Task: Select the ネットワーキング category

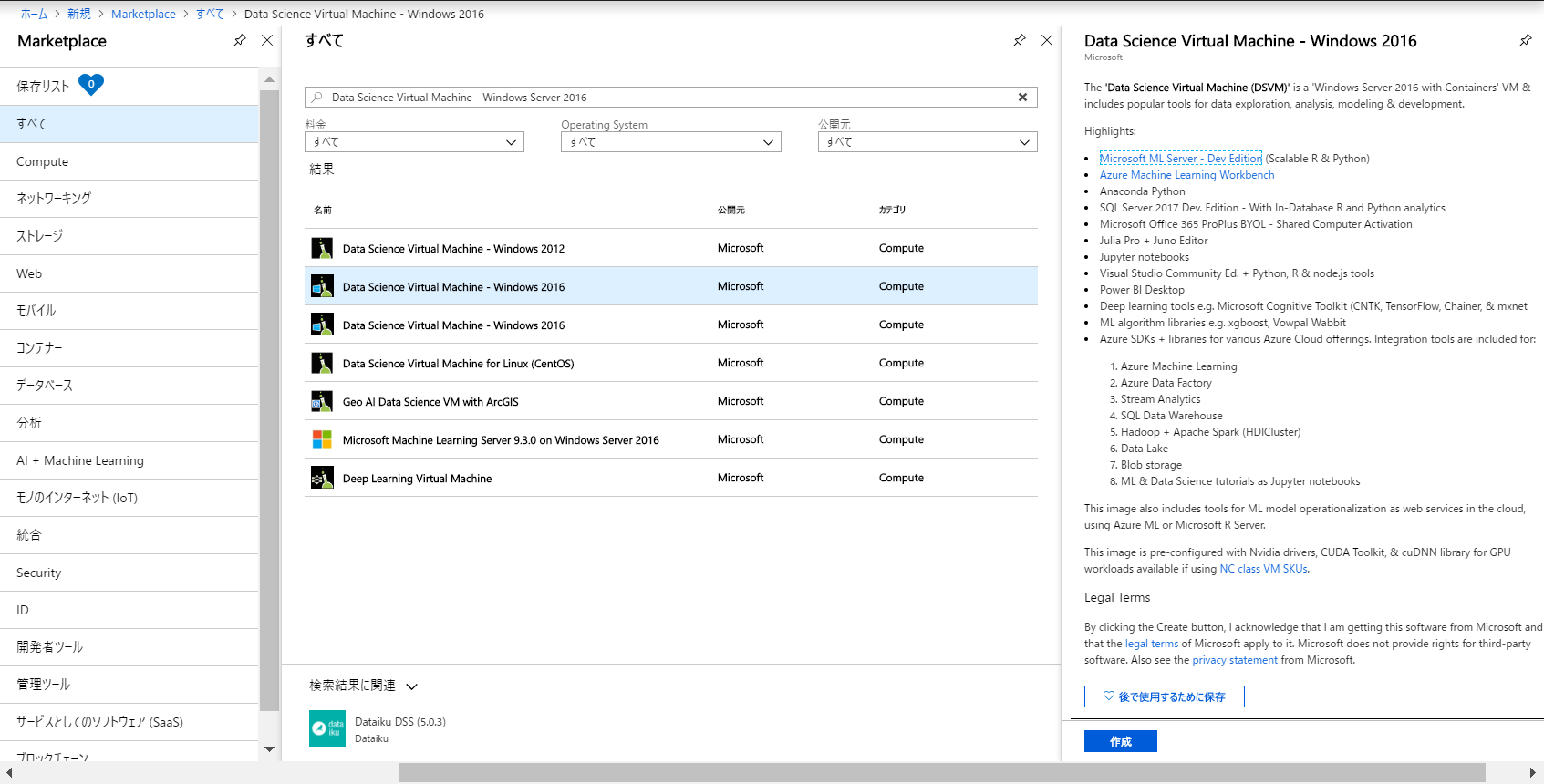Action: click(130, 199)
